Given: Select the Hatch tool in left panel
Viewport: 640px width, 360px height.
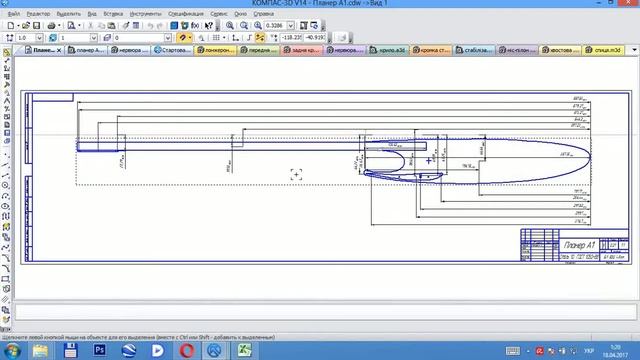Looking at the screenshot, I should (5, 300).
